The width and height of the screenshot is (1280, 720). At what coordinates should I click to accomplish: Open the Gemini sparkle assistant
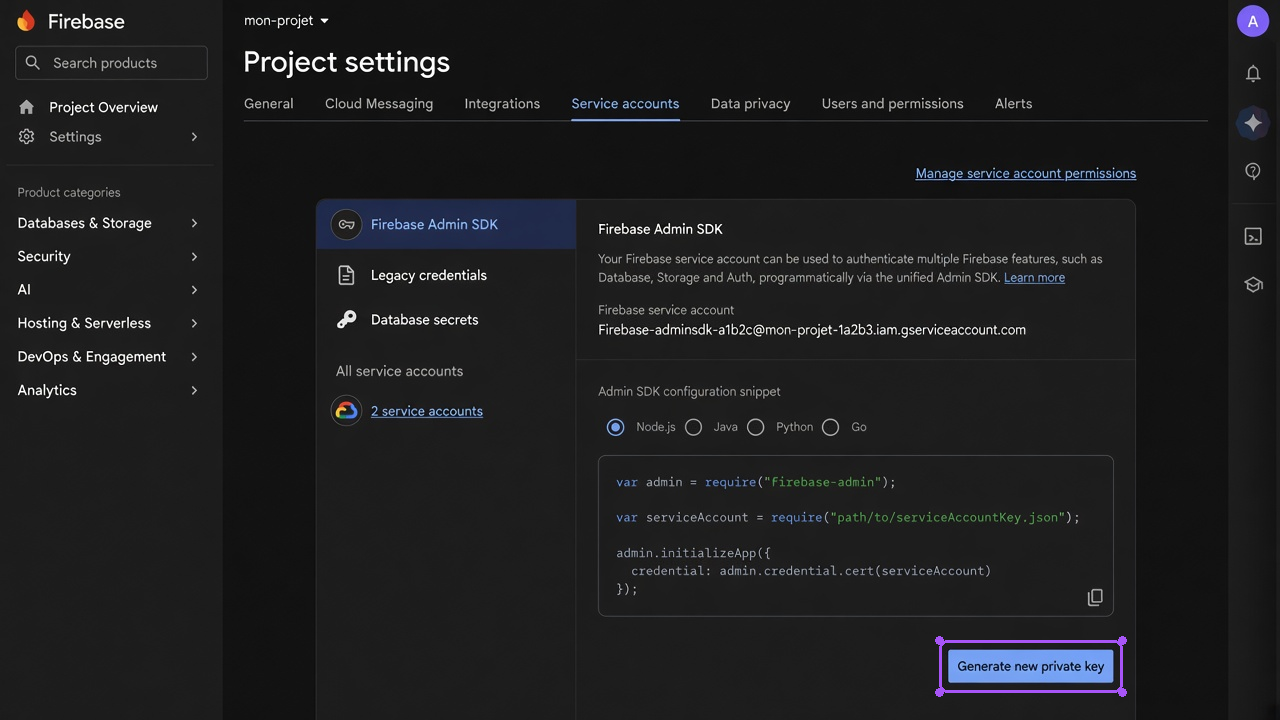(x=1253, y=123)
